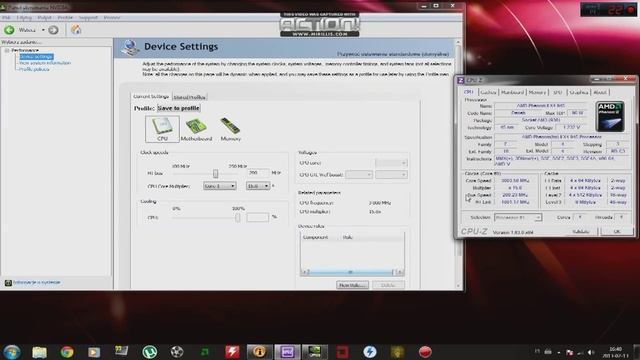The height and width of the screenshot is (360, 640).
Task: Open the Profile menu
Action: tap(65, 18)
